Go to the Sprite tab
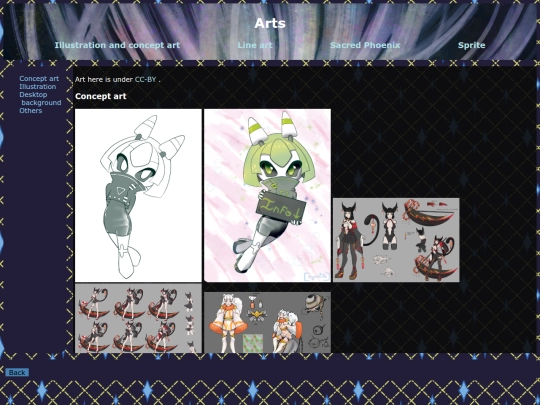Screen dimensions: 540x405 tap(471, 45)
